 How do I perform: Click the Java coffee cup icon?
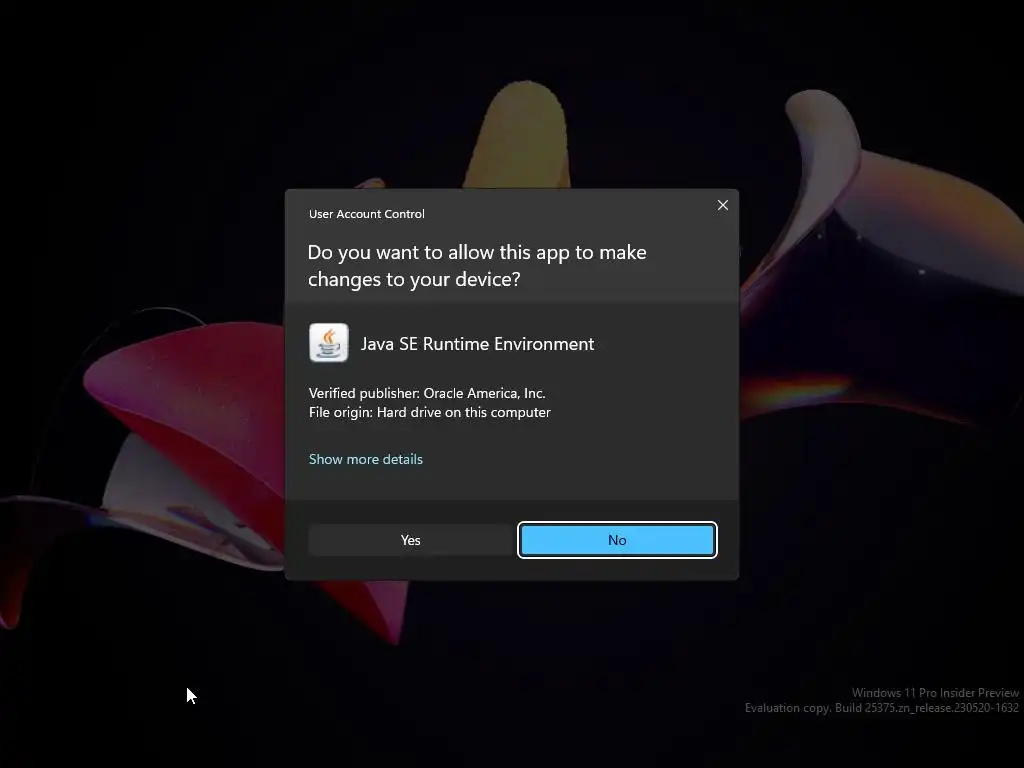328,342
